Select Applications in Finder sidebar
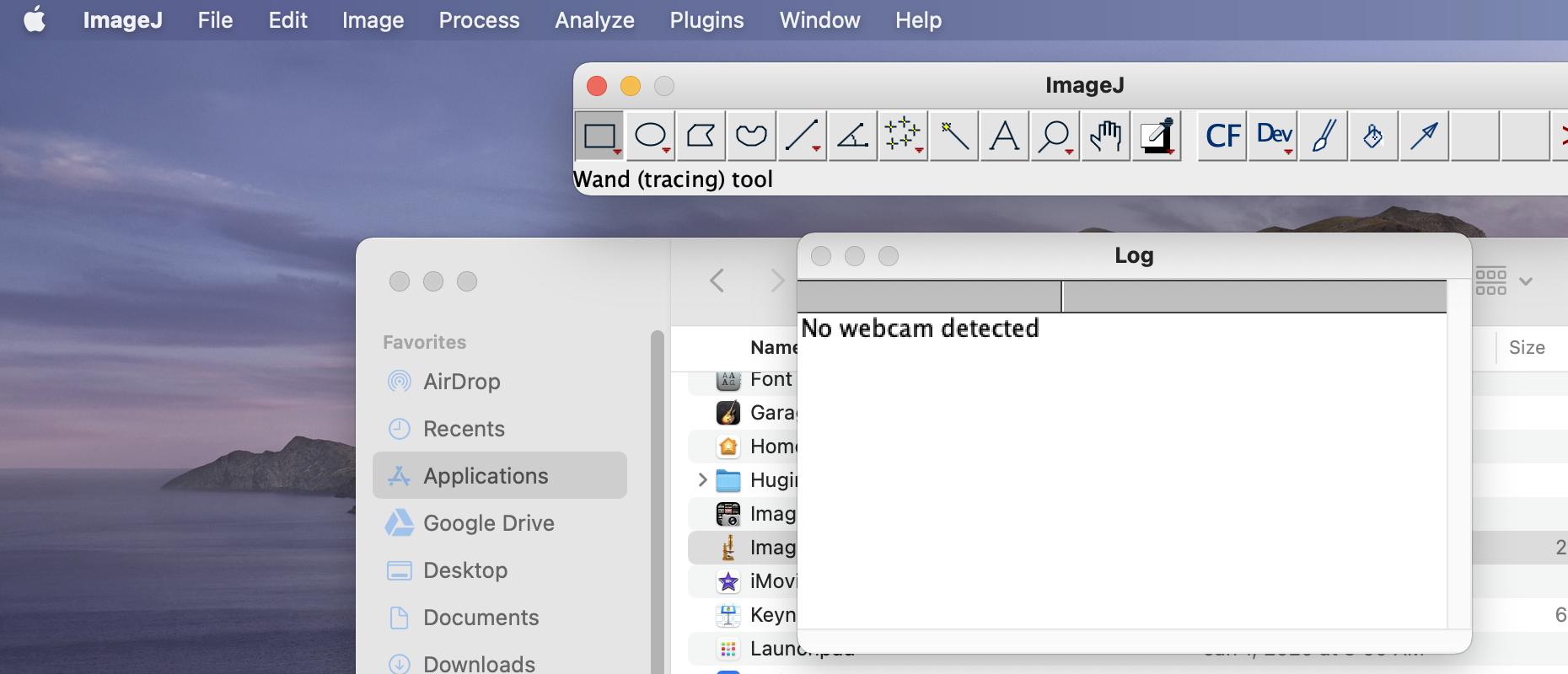The image size is (1568, 674). pos(499,475)
